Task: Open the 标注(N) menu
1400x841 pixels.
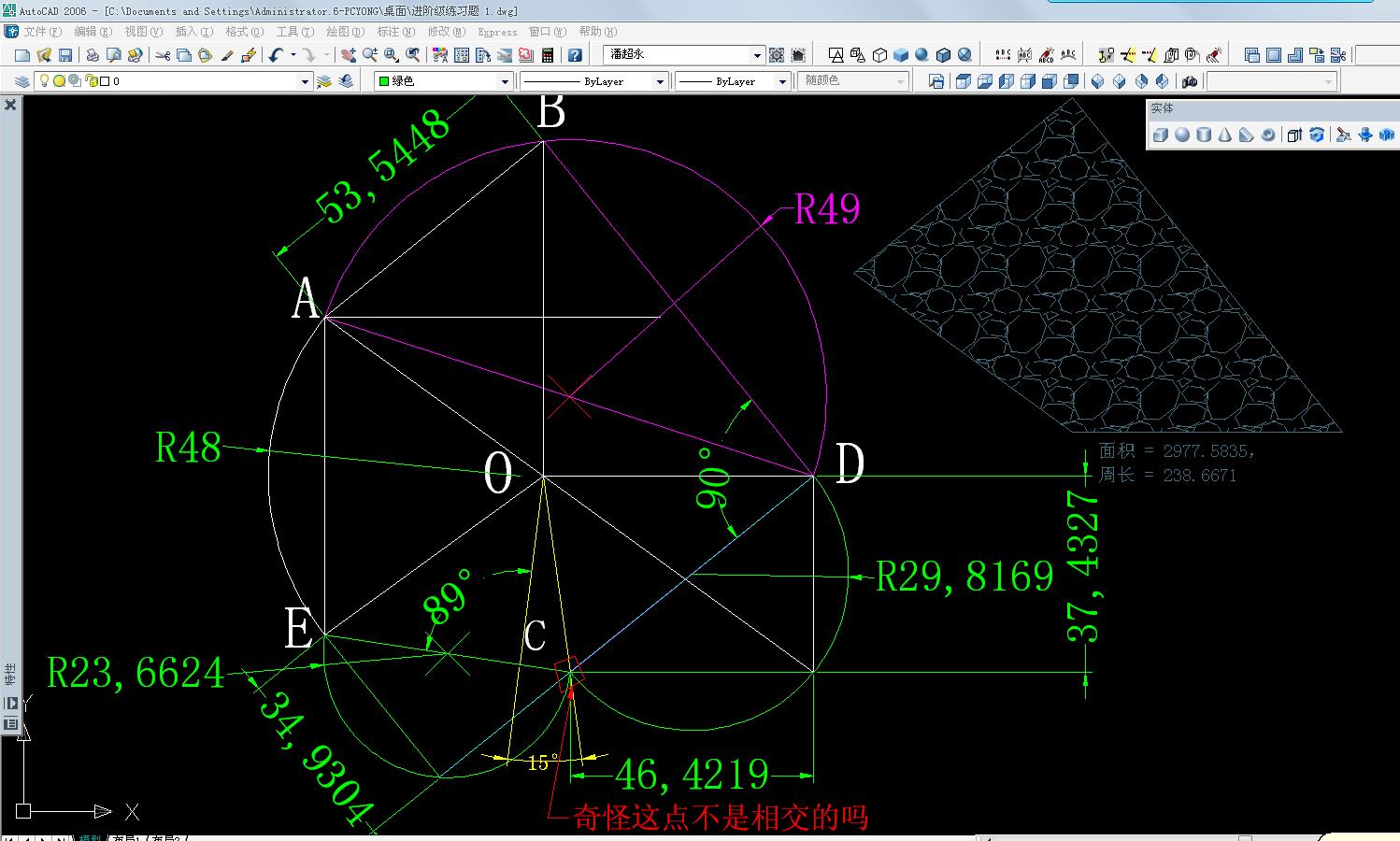Action: [395, 32]
